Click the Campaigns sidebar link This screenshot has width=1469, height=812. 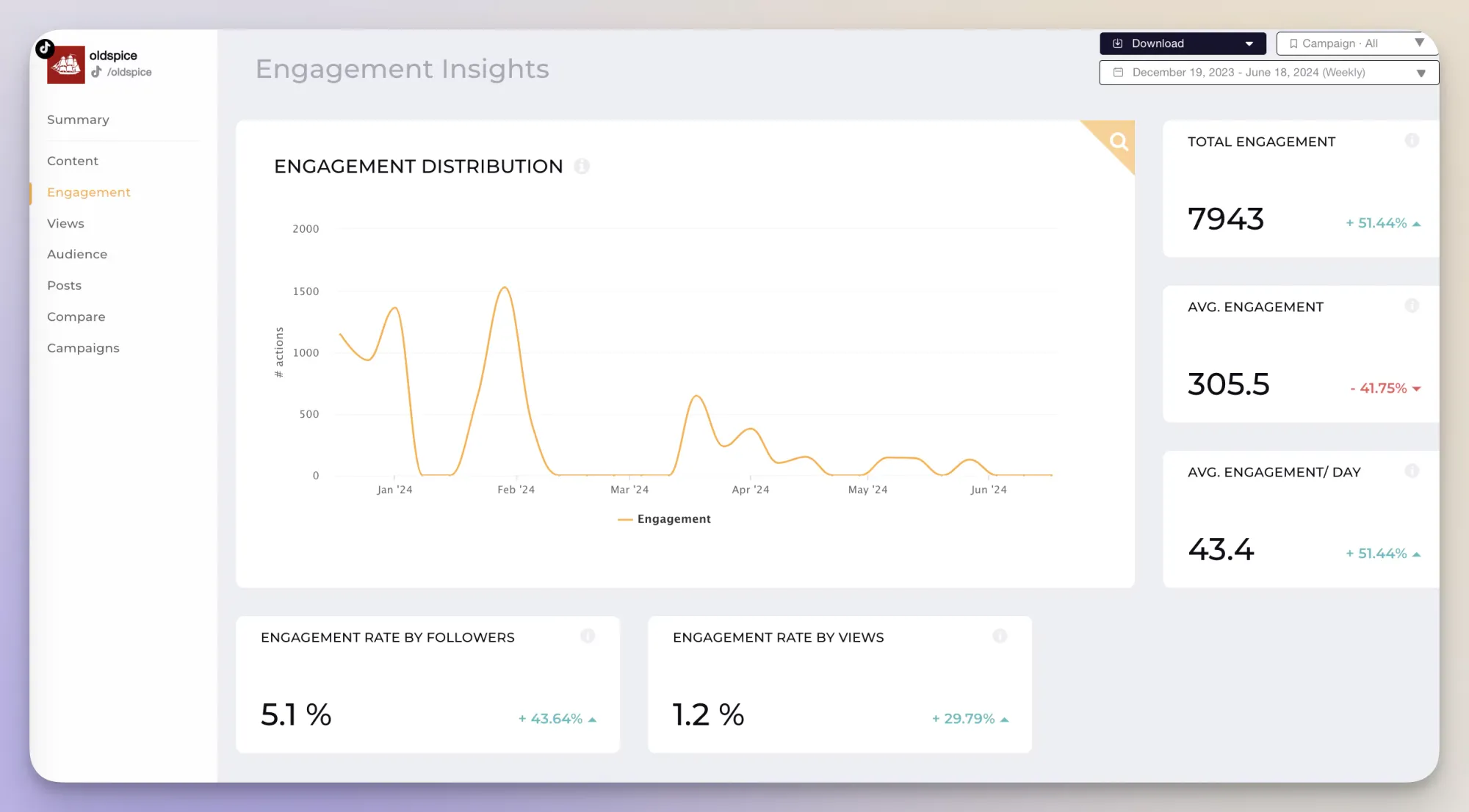(82, 347)
